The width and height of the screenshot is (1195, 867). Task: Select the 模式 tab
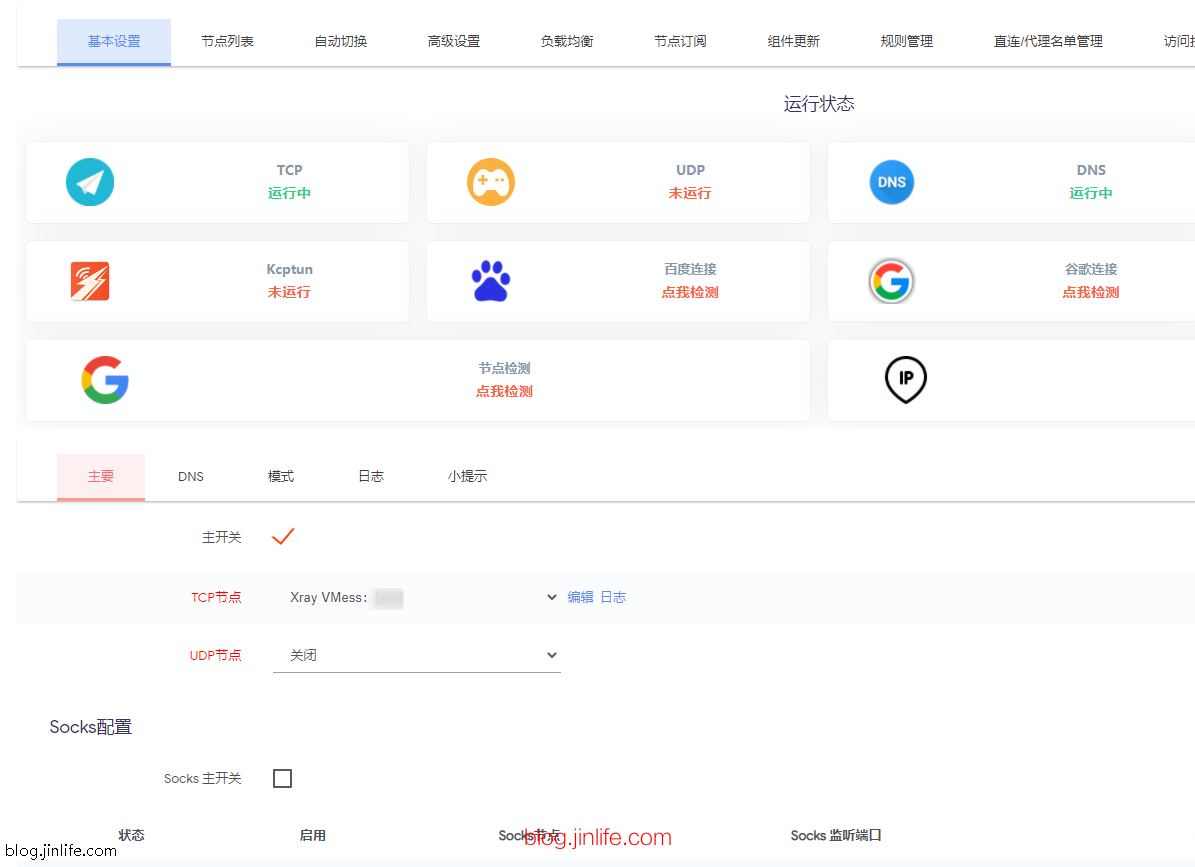(x=280, y=476)
